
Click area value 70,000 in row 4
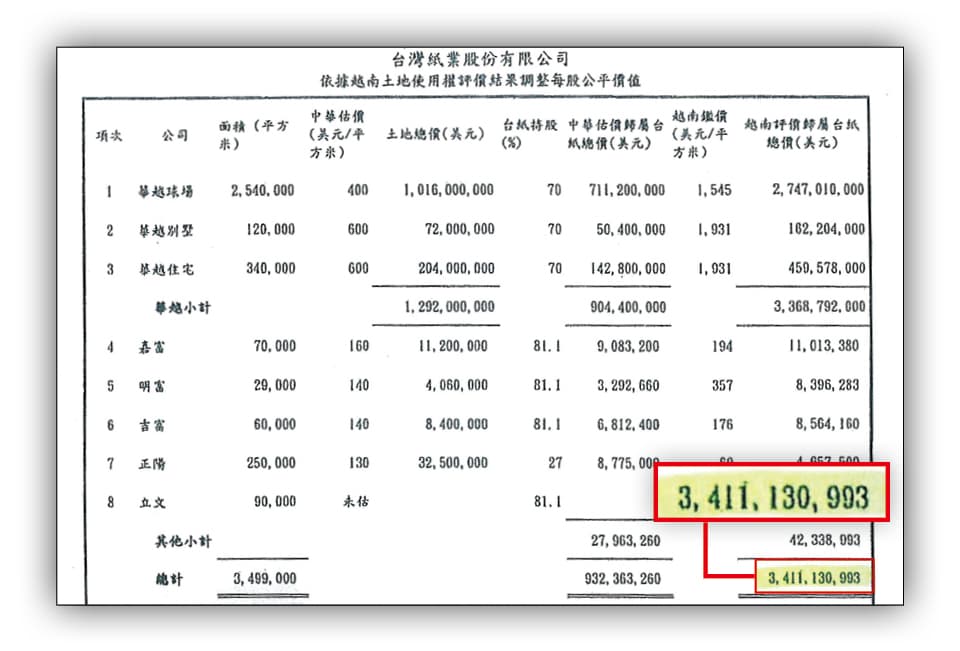click(x=274, y=346)
